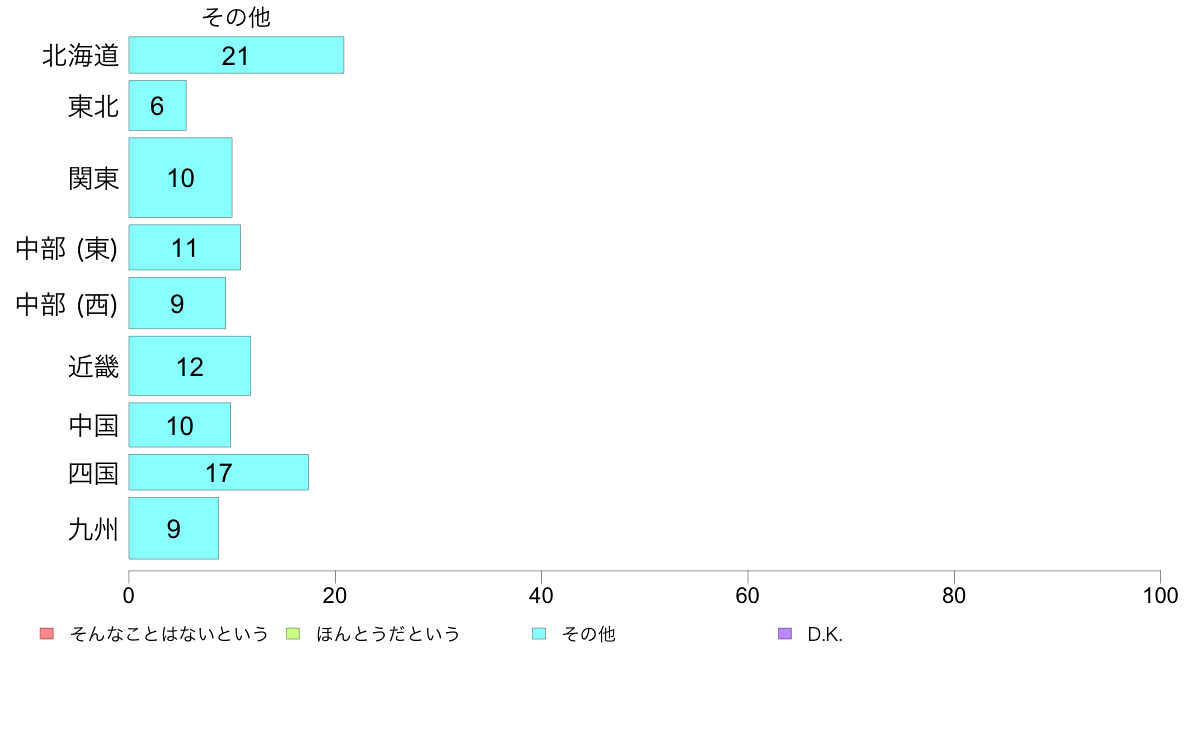The image size is (1188, 736).
Task: Click the 北海道 axis label
Action: 80,55
